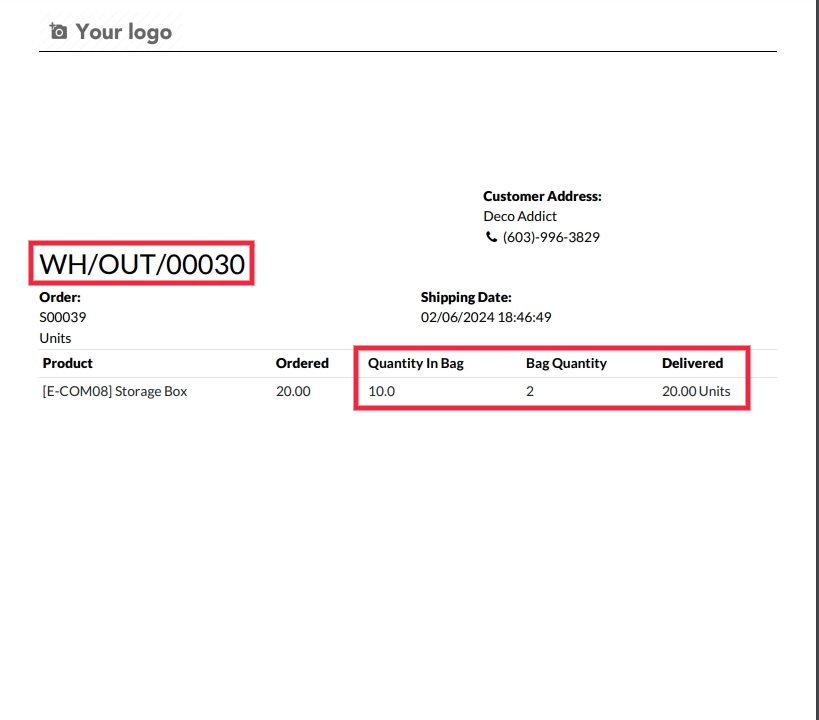Click the bag quantity value 2
Viewport: 819px width, 720px height.
click(x=530, y=391)
